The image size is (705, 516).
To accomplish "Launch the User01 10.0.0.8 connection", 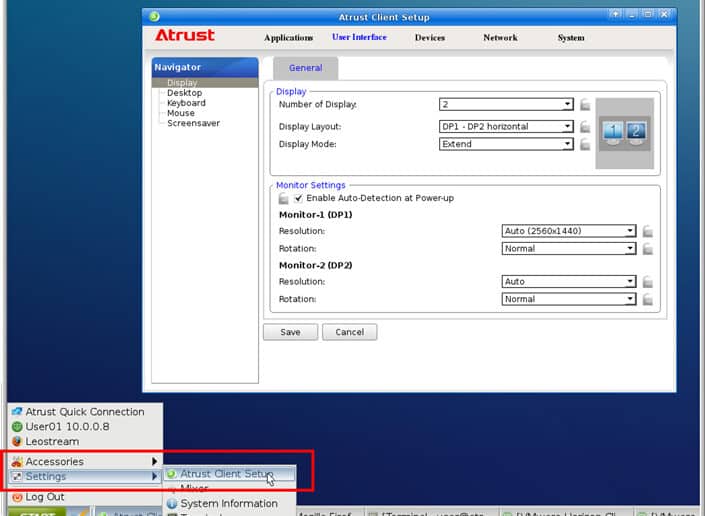I will (x=85, y=427).
